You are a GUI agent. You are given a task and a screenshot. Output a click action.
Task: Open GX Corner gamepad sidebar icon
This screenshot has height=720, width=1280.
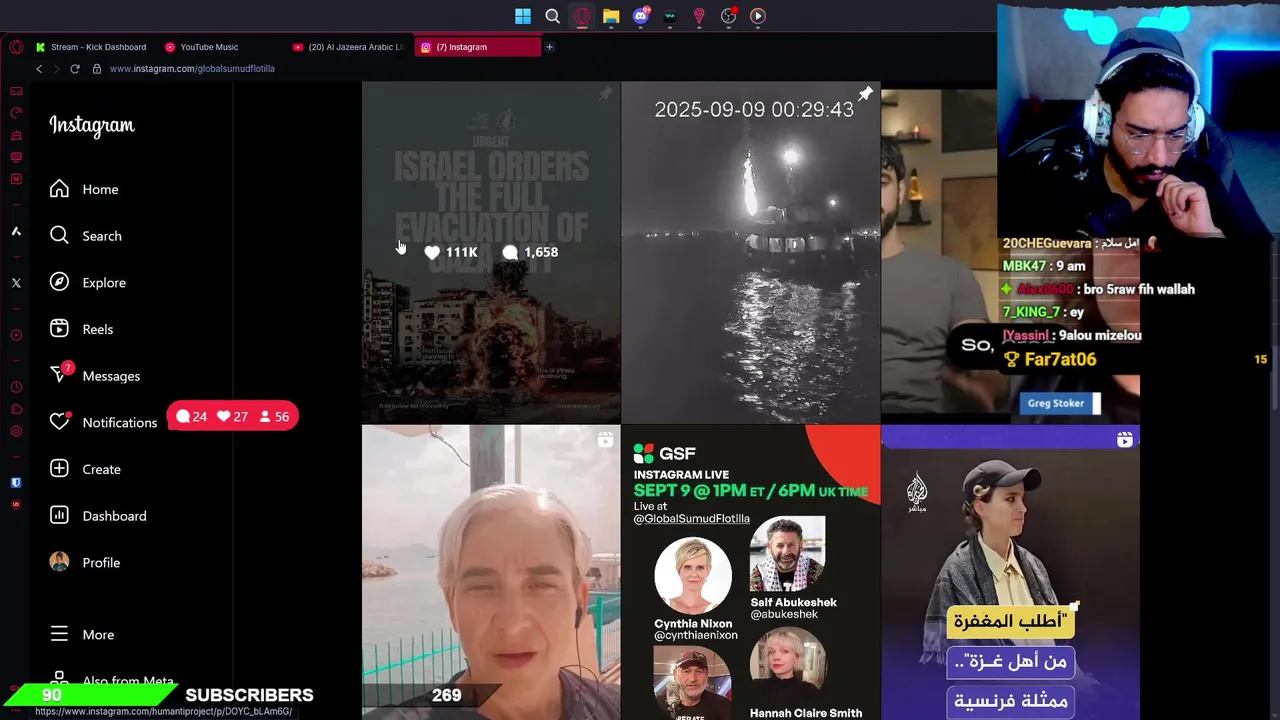coord(16,91)
